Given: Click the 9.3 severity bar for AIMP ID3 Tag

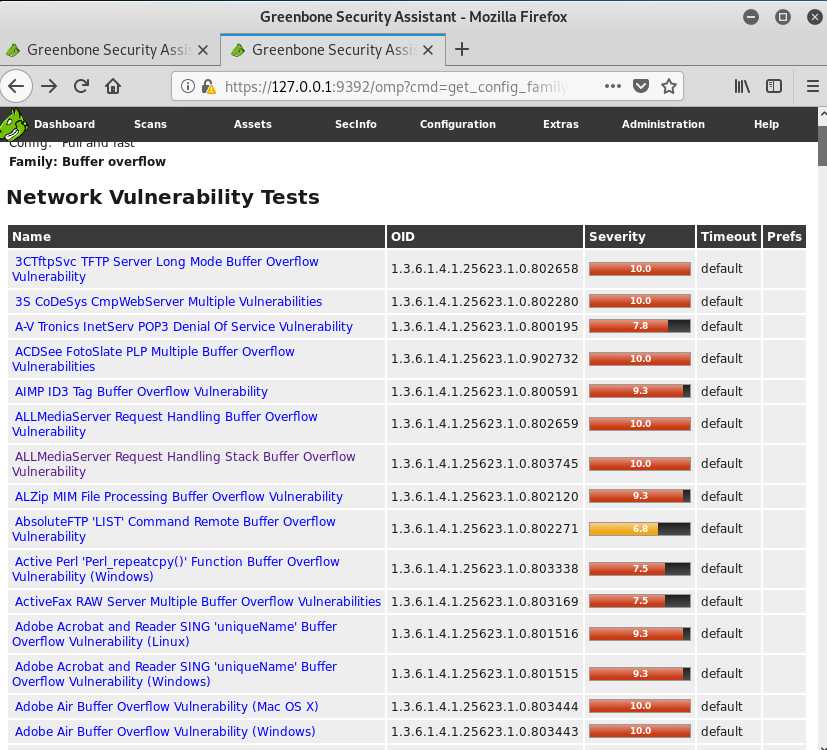Looking at the screenshot, I should point(640,391).
